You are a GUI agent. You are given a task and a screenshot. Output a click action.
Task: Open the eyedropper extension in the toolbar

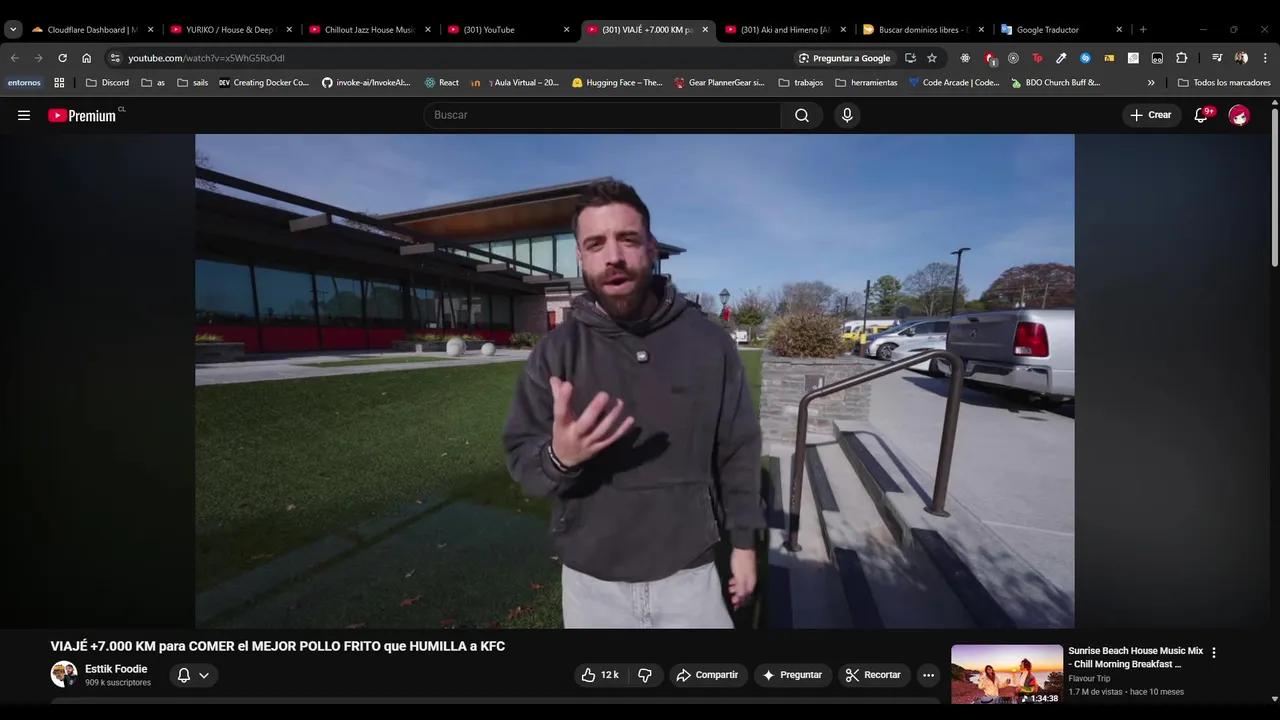(1061, 58)
